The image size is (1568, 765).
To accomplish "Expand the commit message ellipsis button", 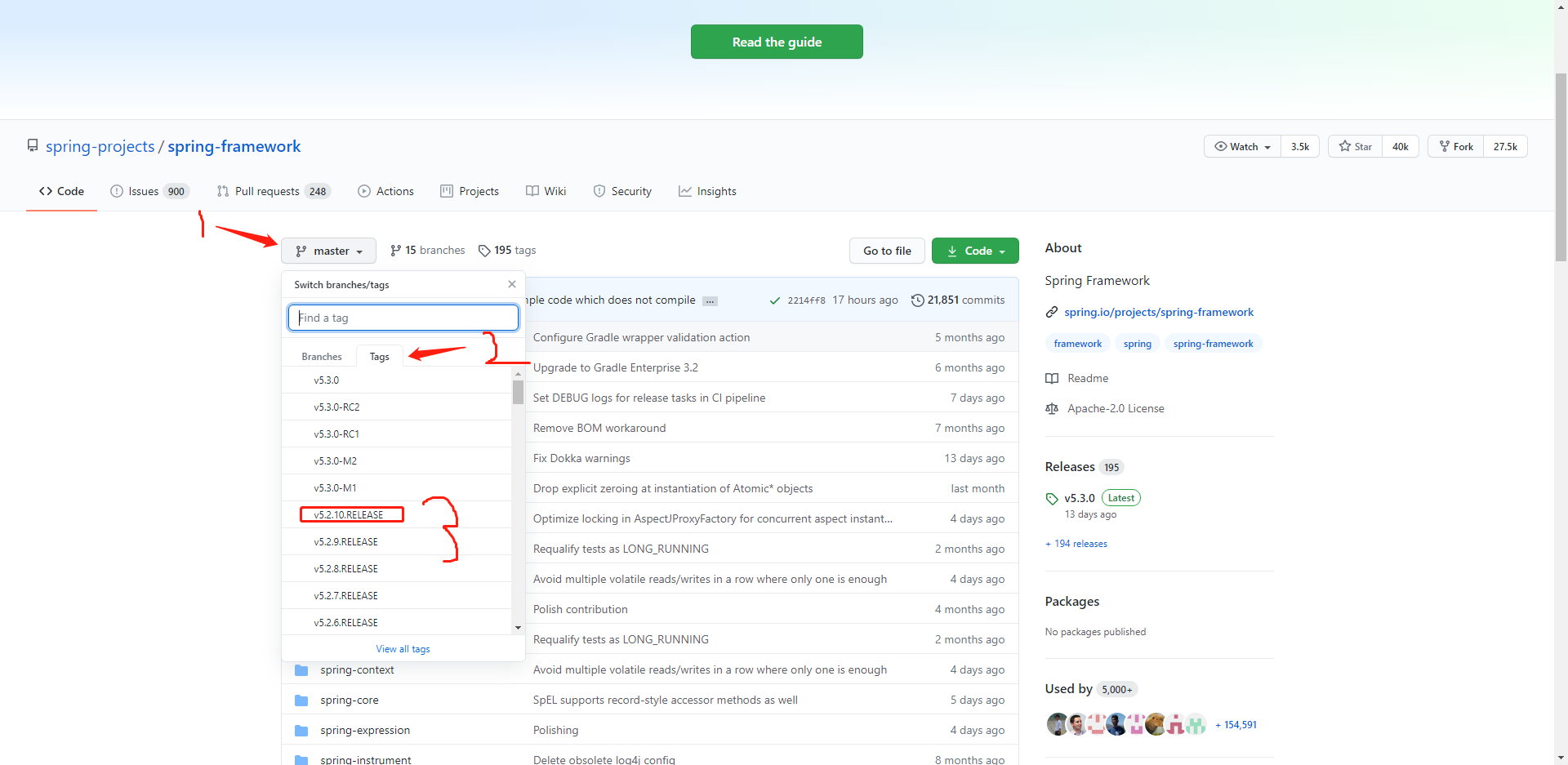I will [710, 301].
